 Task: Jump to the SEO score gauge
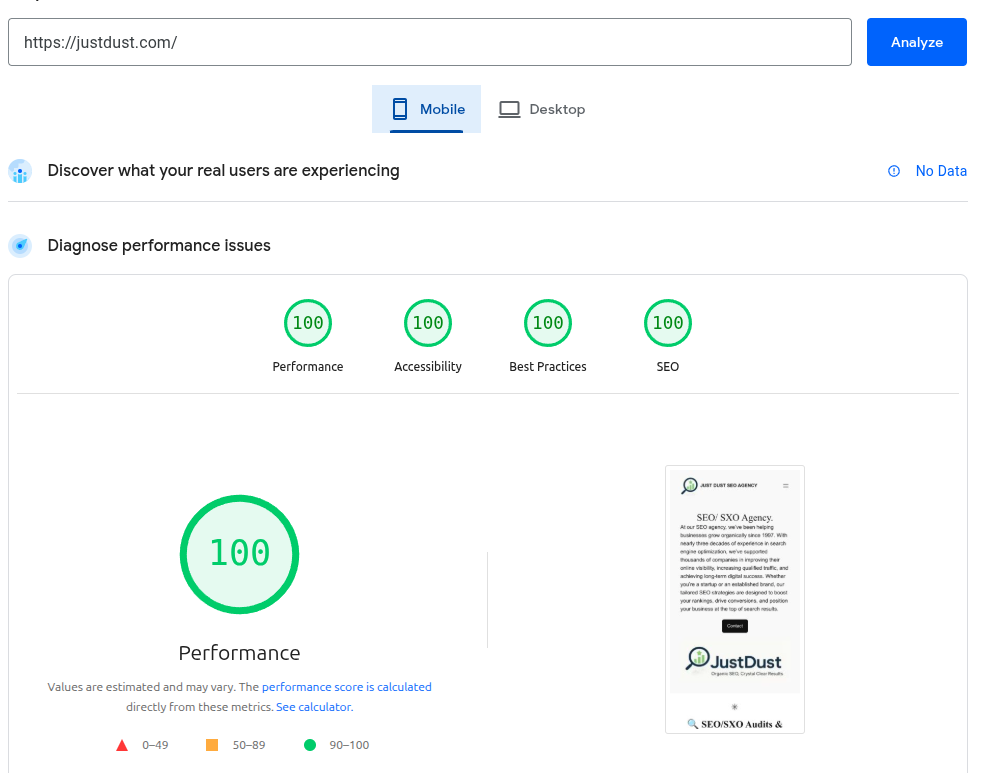click(668, 323)
